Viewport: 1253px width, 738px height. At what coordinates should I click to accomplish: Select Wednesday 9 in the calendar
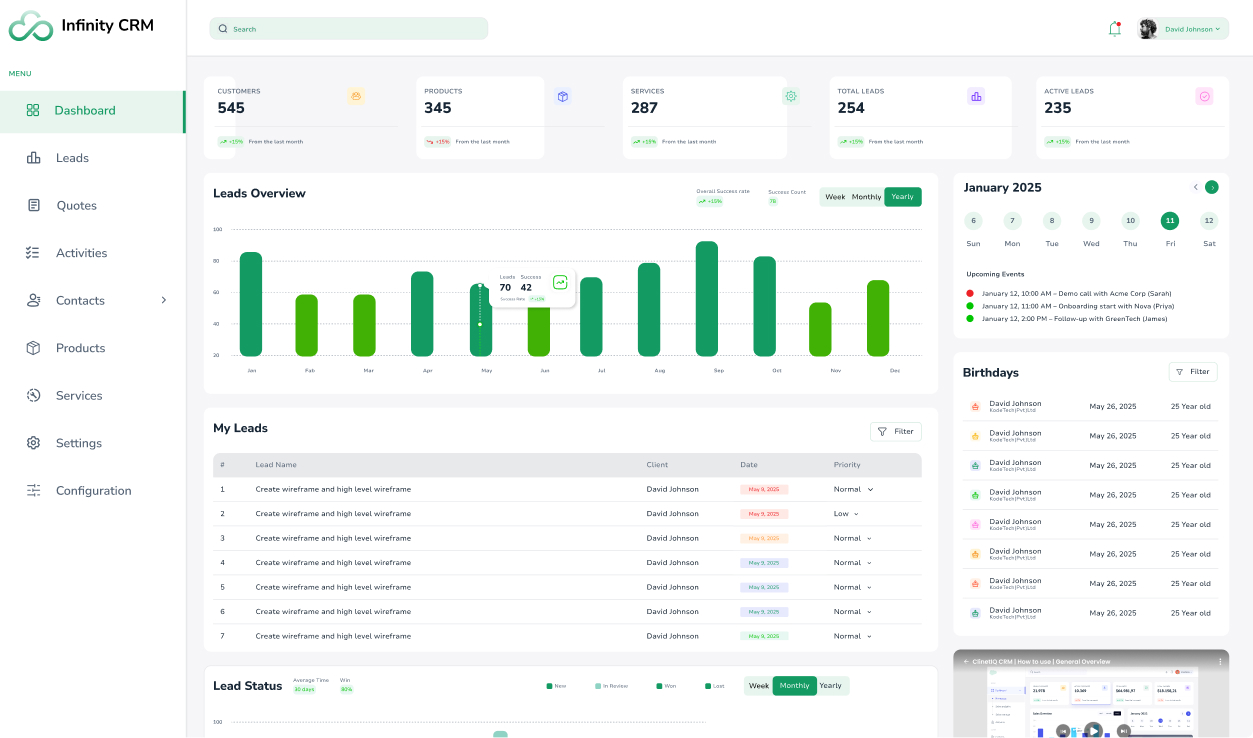point(1091,221)
